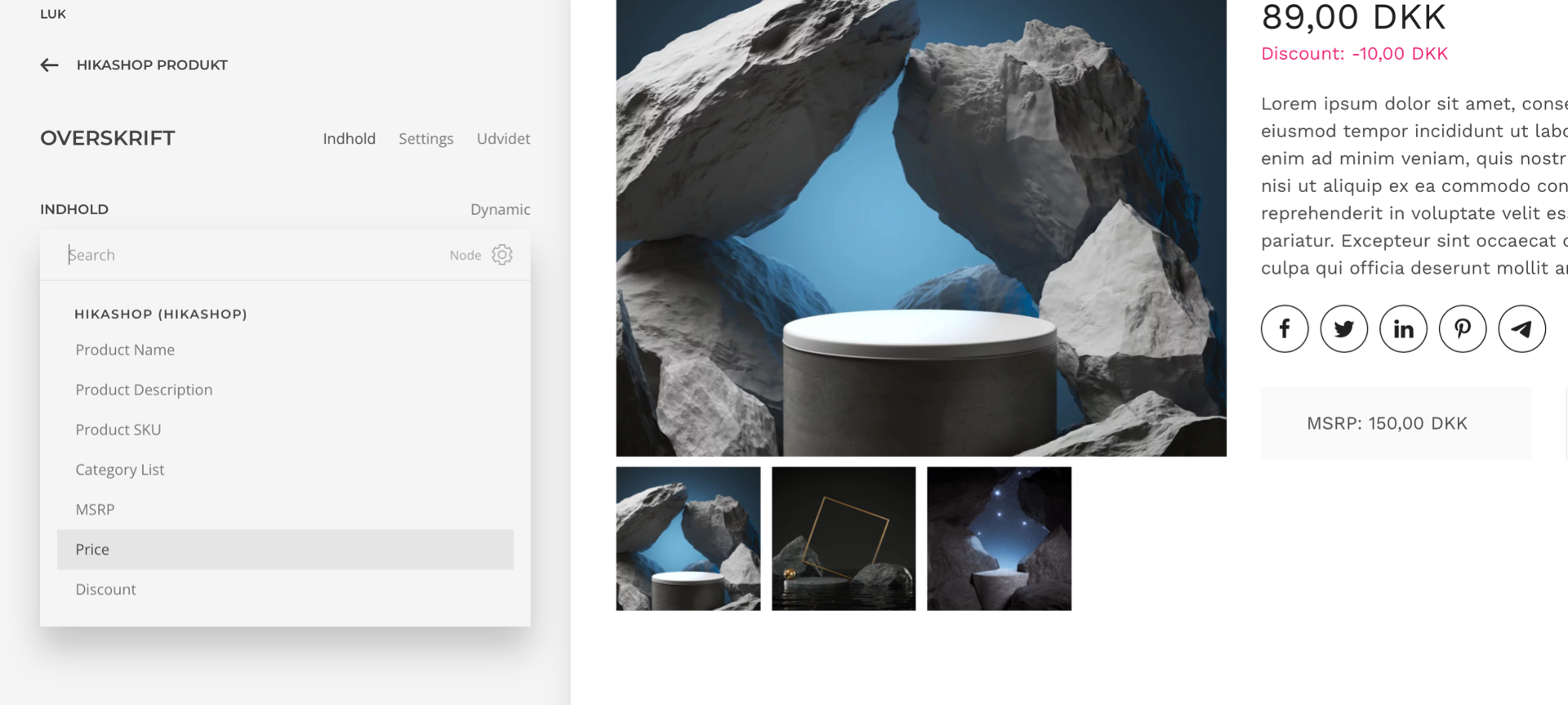Image resolution: width=1568 pixels, height=705 pixels.
Task: Click the Dynamic link
Action: pos(500,209)
